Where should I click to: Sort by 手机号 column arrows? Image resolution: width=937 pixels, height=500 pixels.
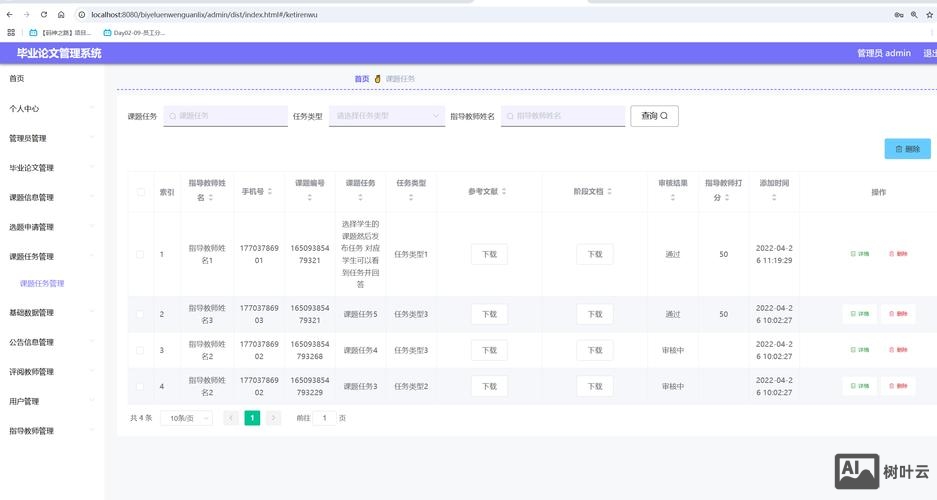point(270,192)
